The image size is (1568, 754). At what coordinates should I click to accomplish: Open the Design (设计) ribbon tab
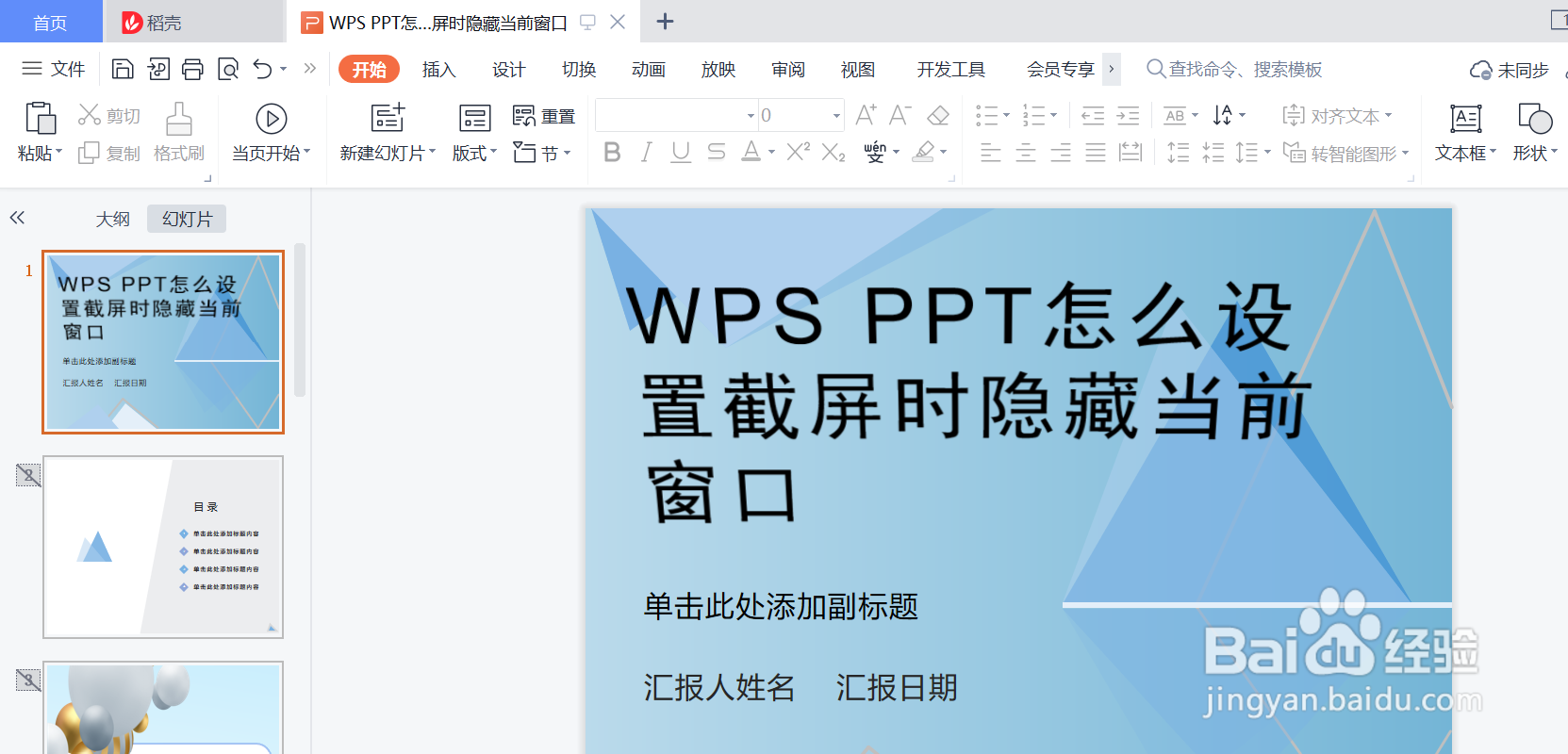[x=508, y=70]
